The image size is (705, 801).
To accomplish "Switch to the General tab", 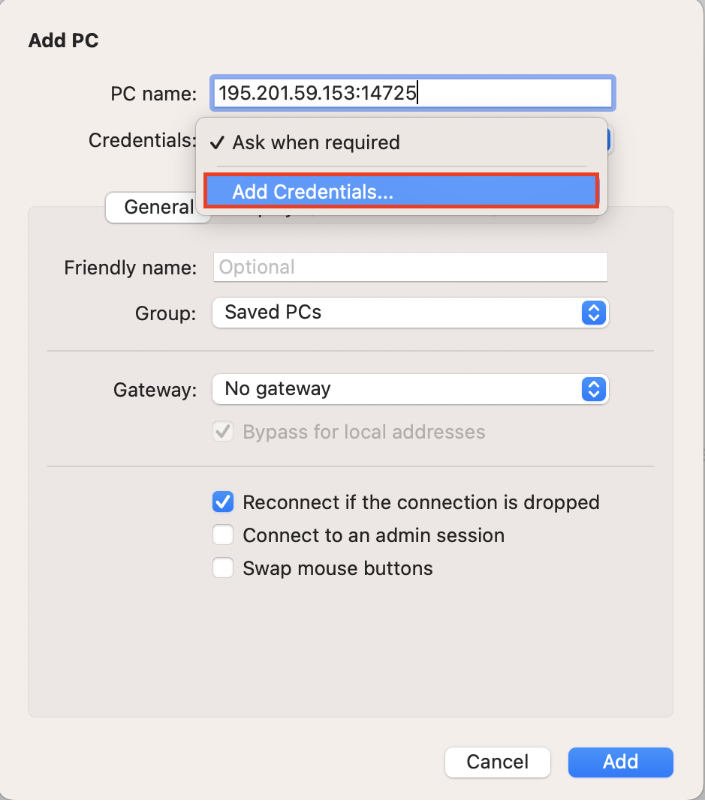I will [x=157, y=207].
